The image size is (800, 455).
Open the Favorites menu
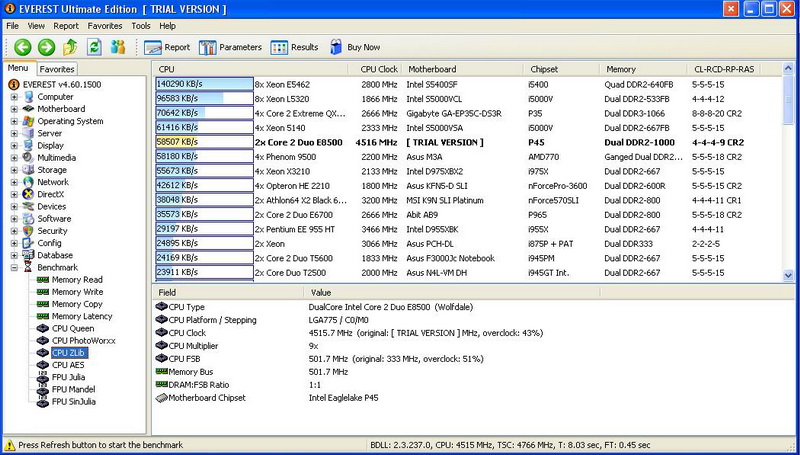tap(105, 26)
